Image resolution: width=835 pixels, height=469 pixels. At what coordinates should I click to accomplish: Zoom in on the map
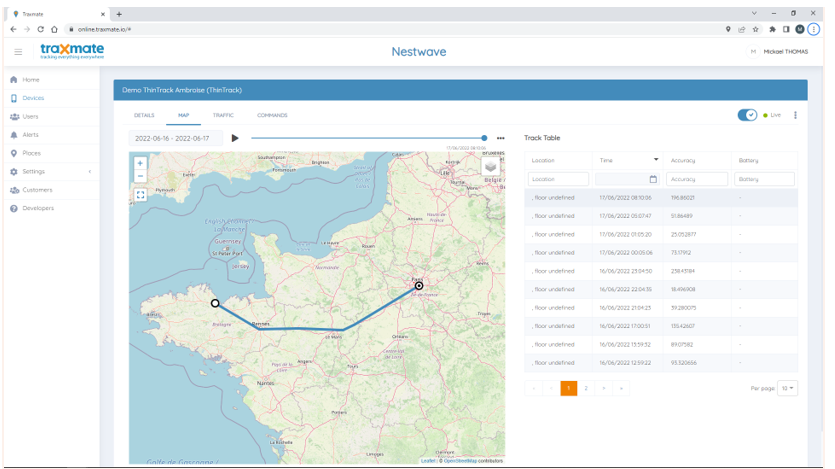coord(140,163)
